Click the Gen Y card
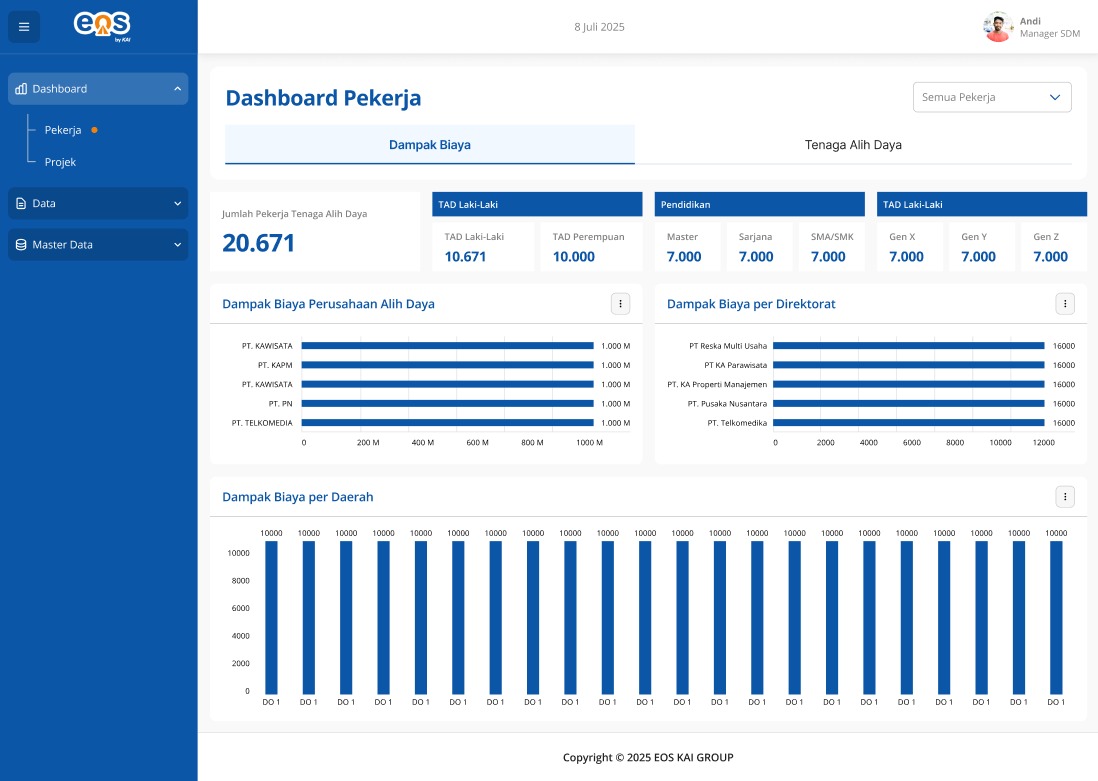The width and height of the screenshot is (1098, 781). point(982,247)
